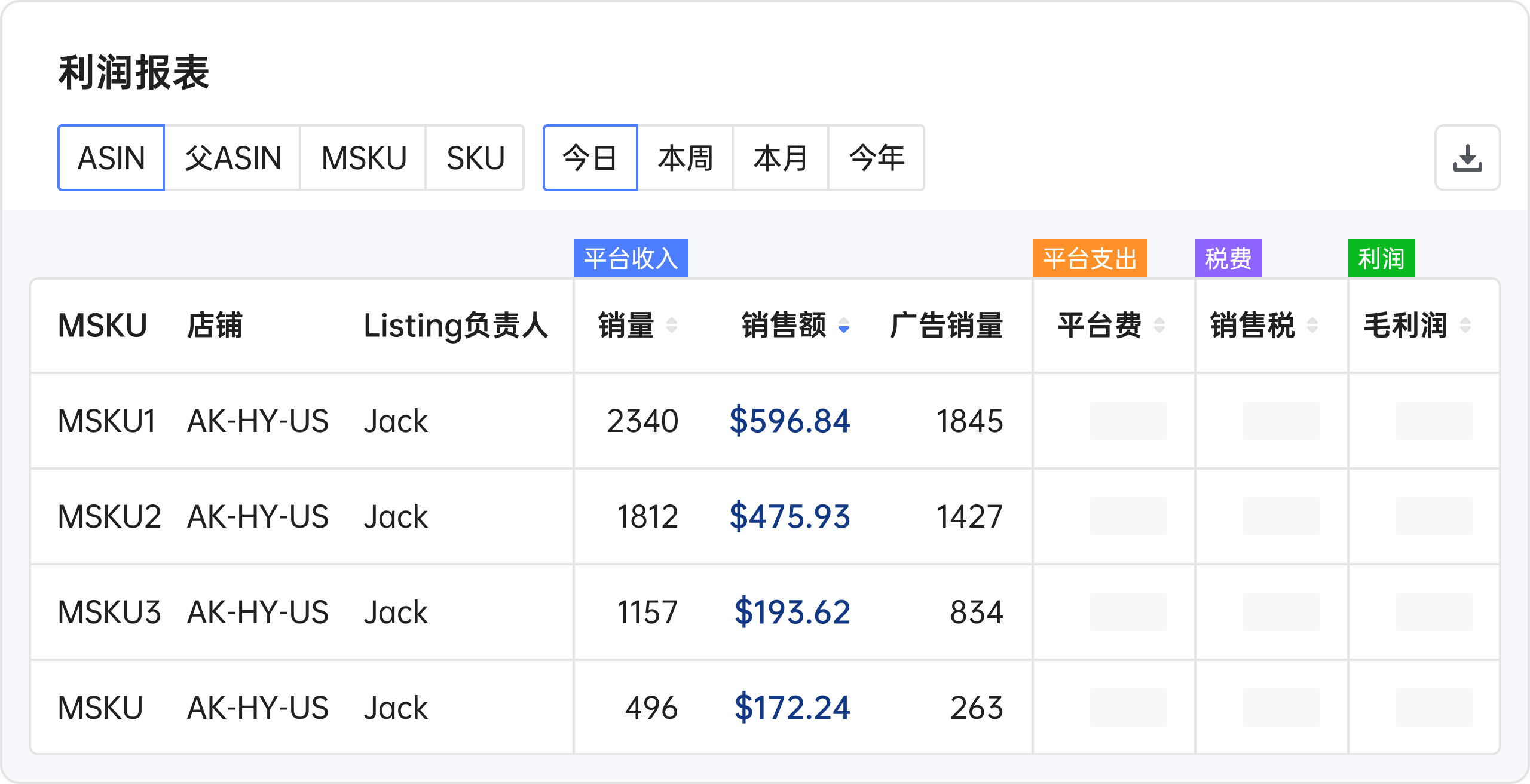Open the 今年 time period tab
The height and width of the screenshot is (784, 1530).
tap(876, 158)
